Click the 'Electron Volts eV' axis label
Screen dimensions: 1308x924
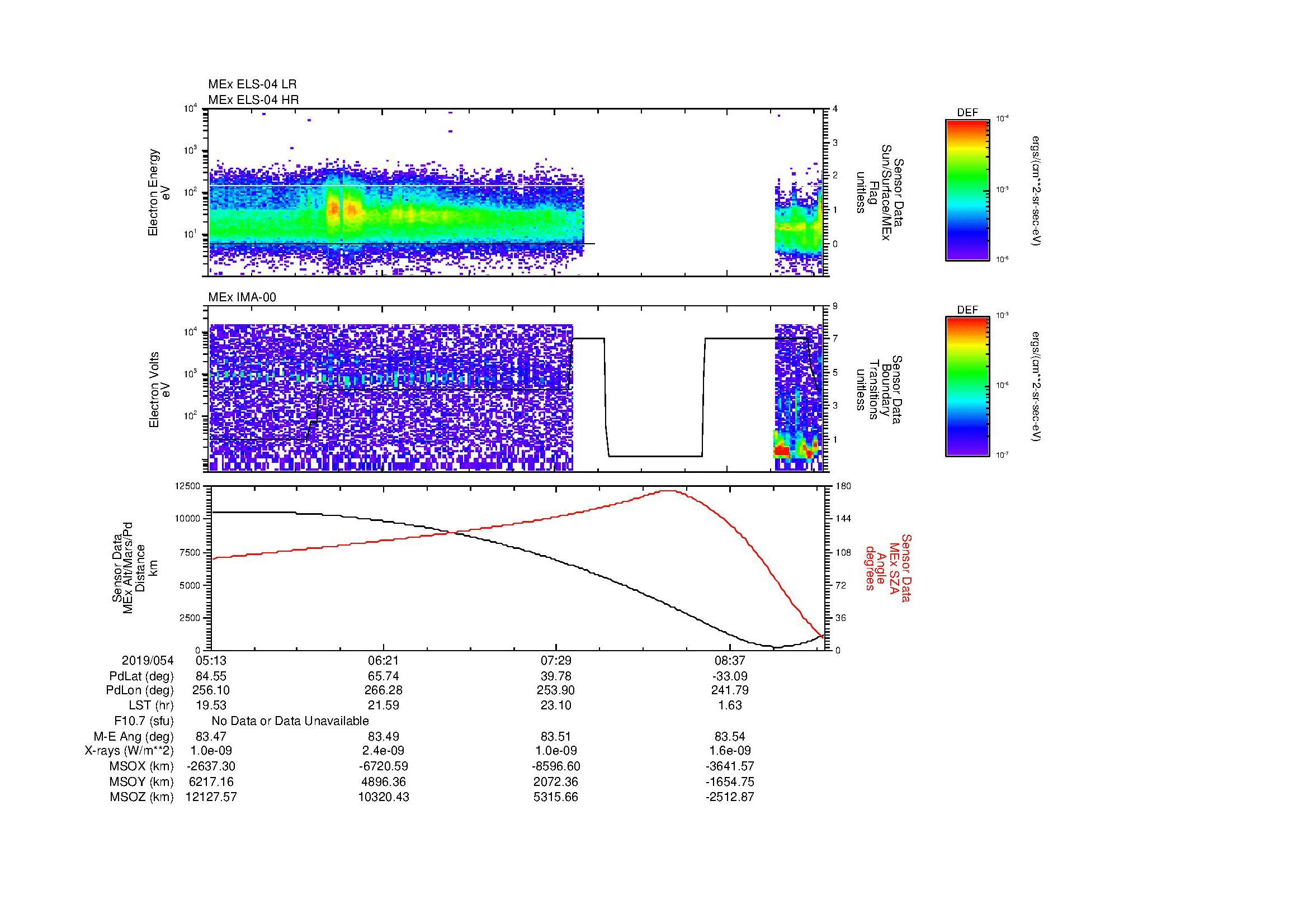click(159, 390)
